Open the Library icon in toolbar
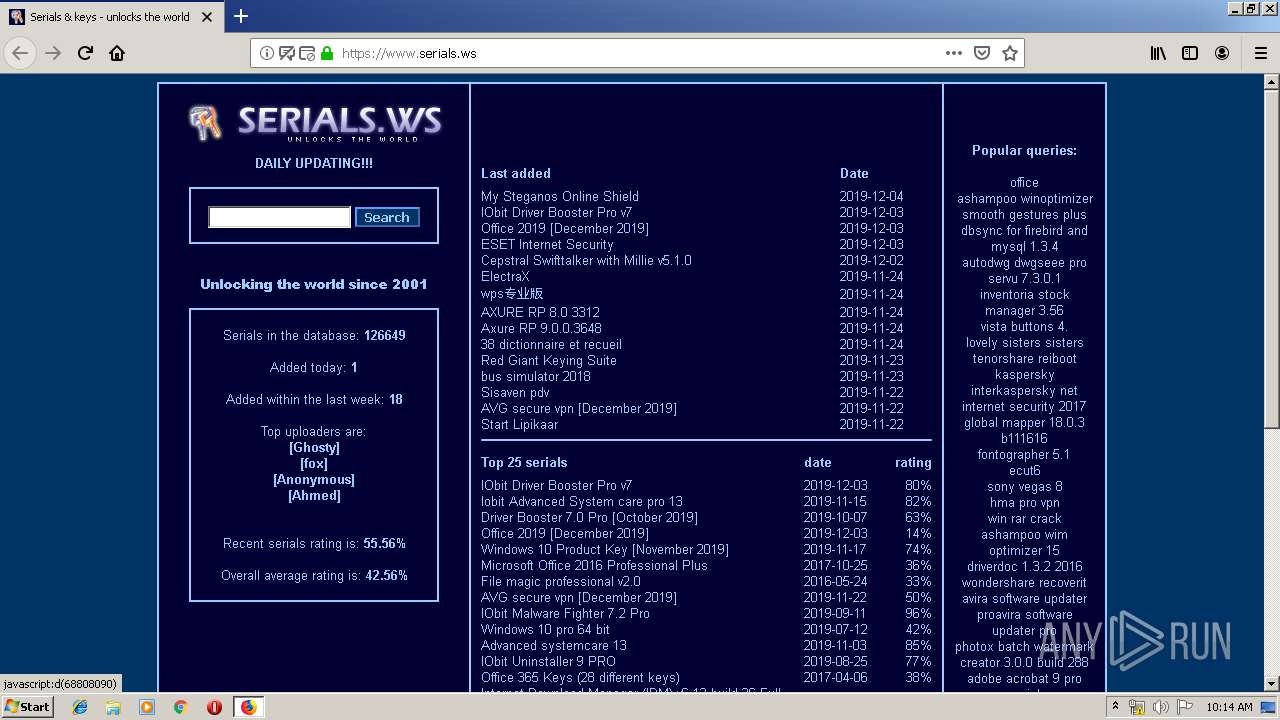 click(x=1158, y=53)
